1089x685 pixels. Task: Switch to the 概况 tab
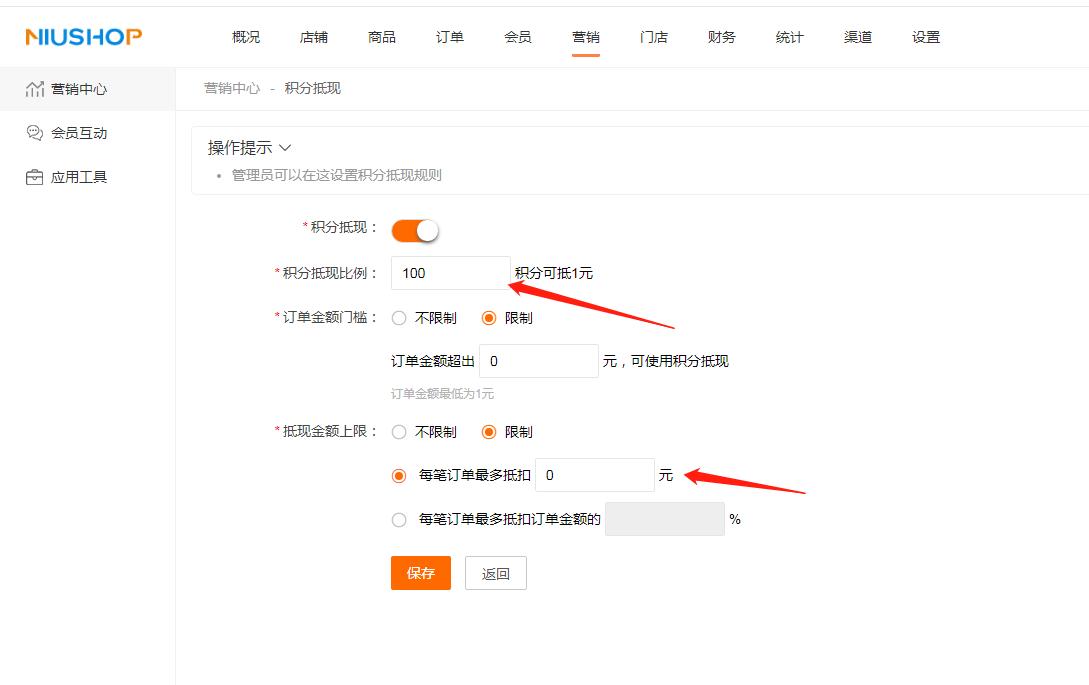tap(245, 36)
